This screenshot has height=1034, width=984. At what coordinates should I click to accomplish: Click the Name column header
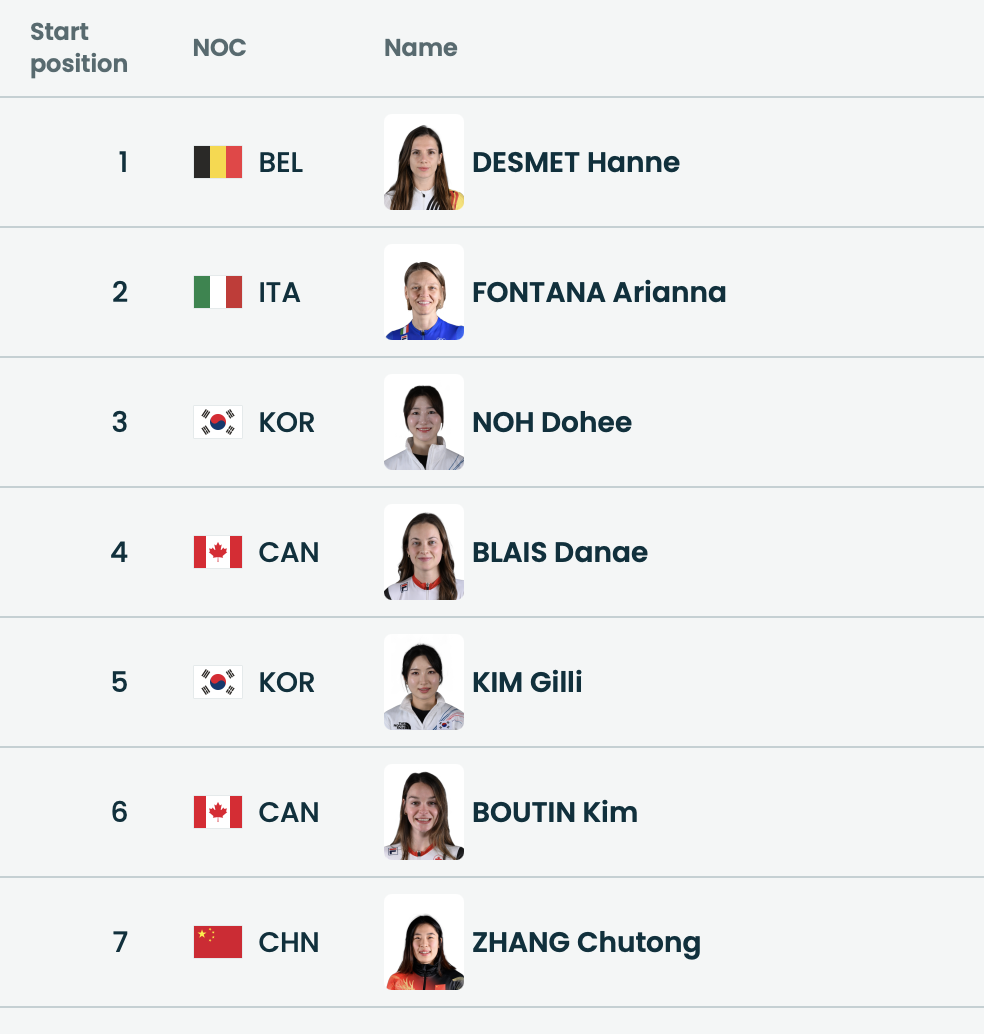(421, 47)
